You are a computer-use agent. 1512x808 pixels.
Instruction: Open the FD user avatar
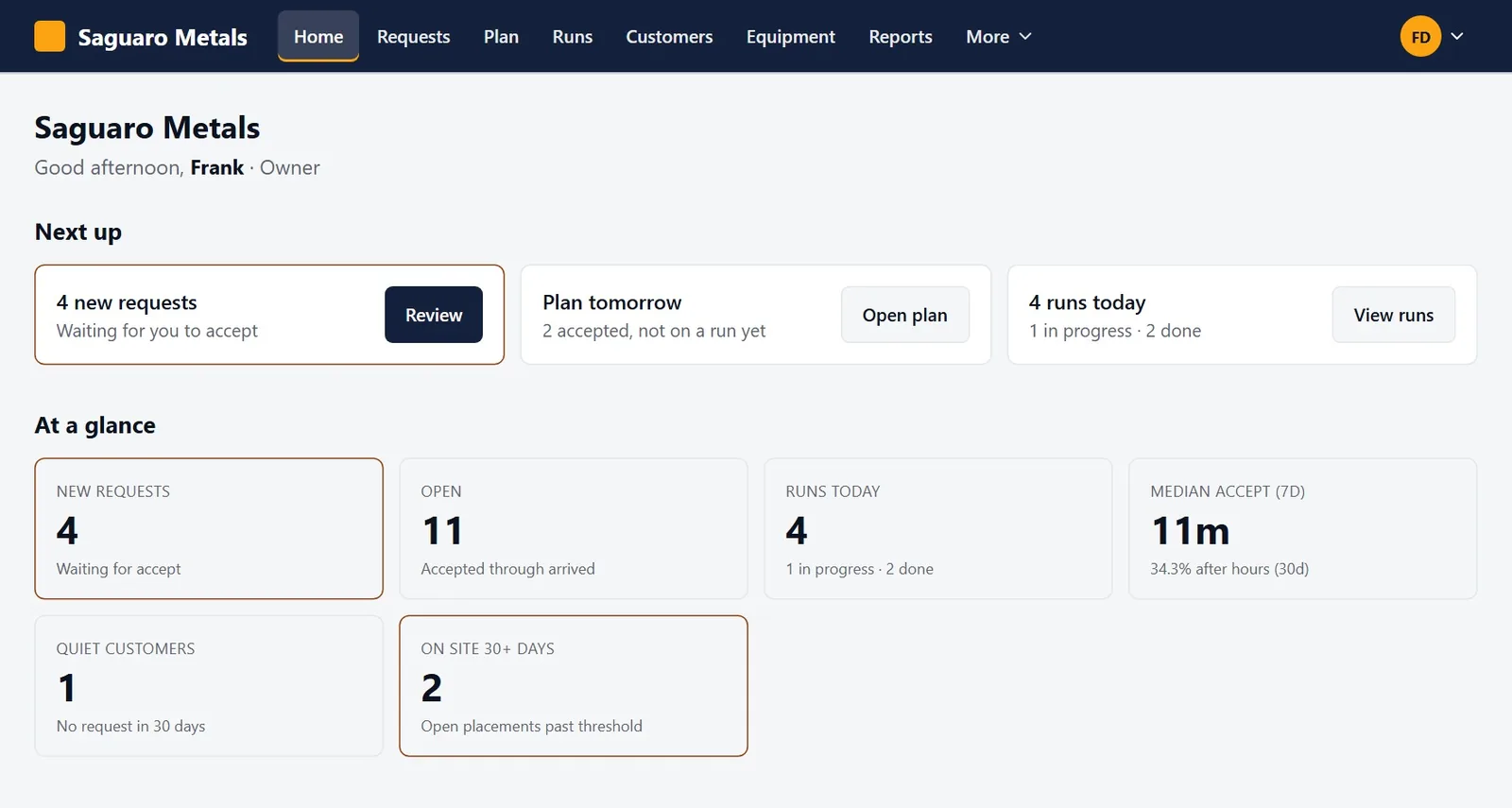click(x=1420, y=37)
